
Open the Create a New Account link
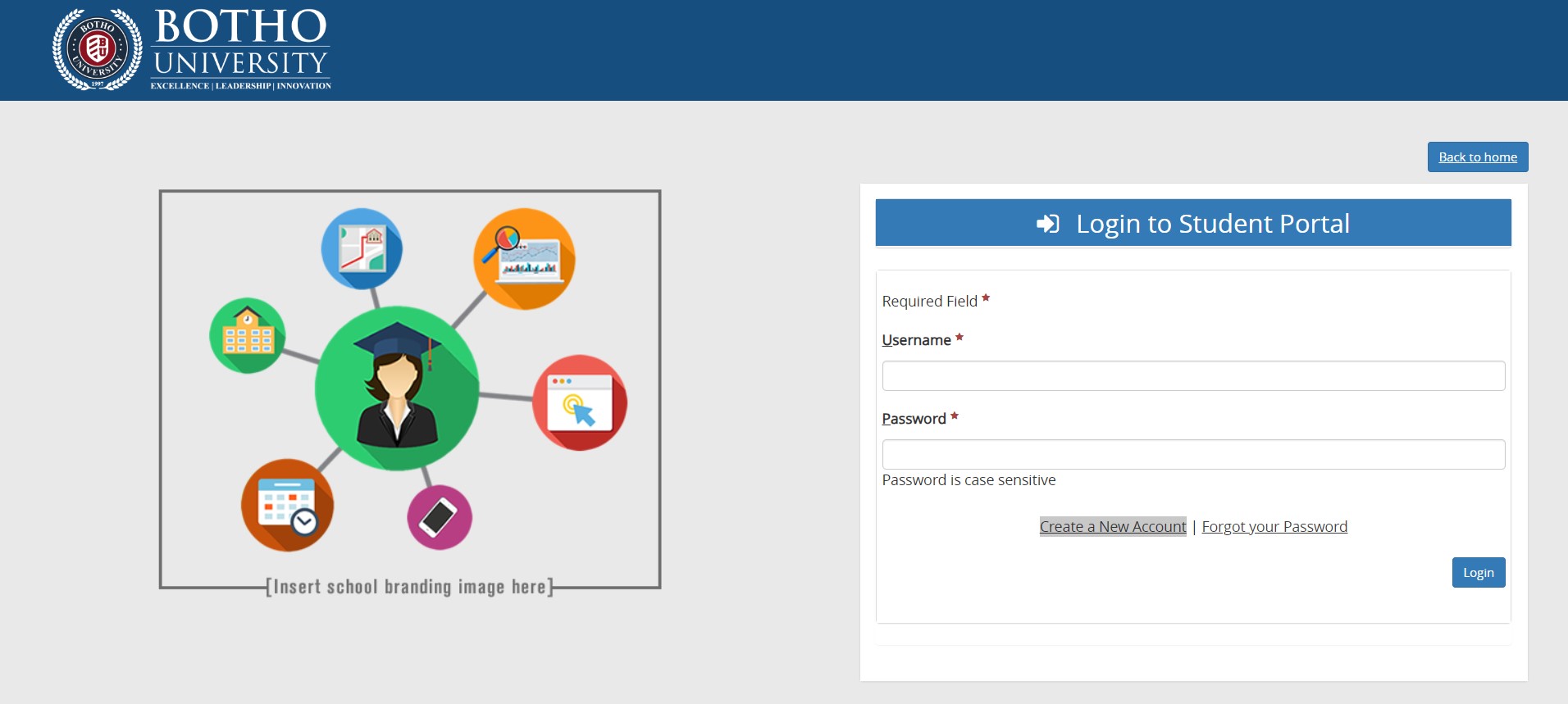1112,527
